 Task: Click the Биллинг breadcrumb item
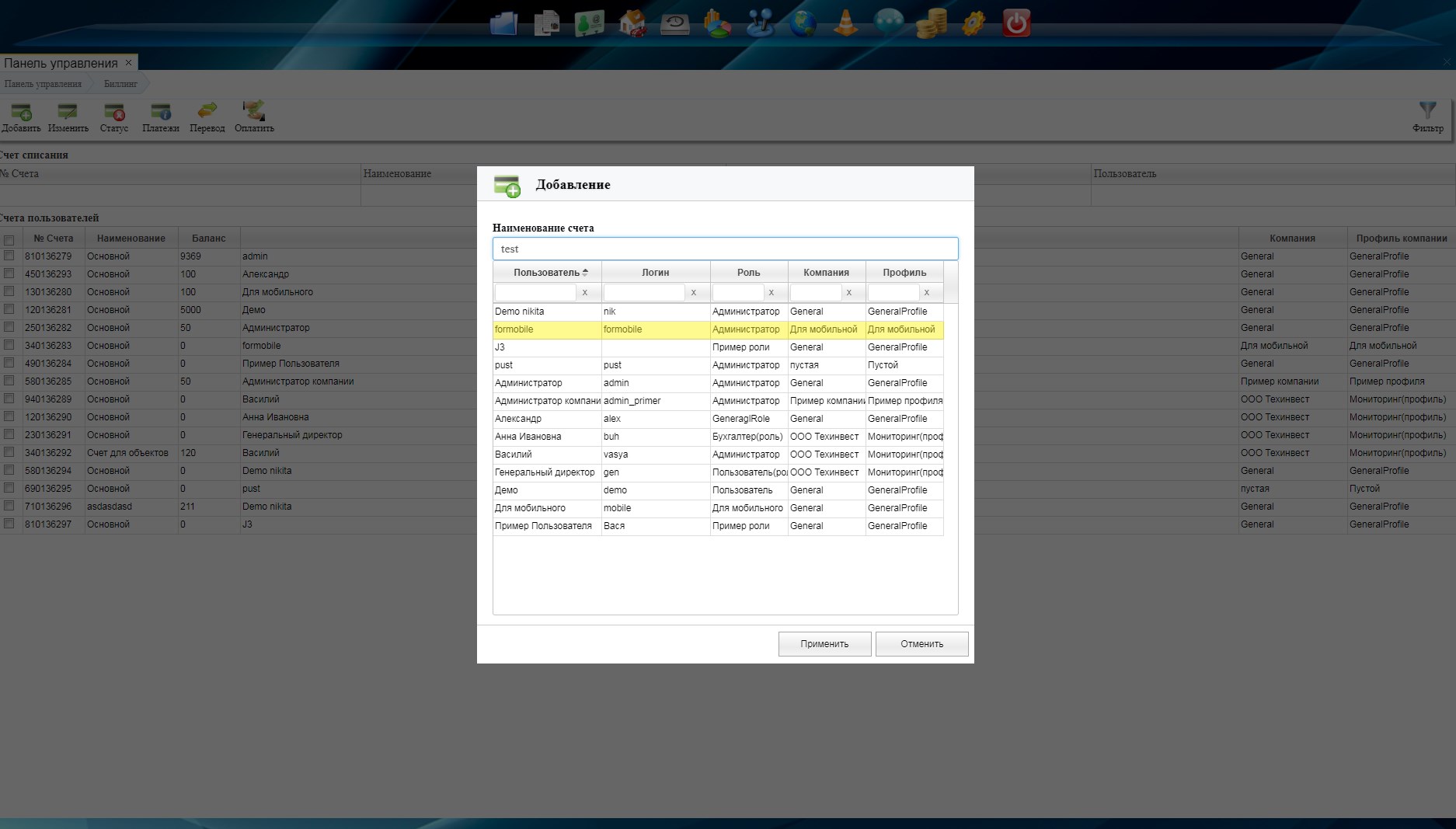pos(120,84)
